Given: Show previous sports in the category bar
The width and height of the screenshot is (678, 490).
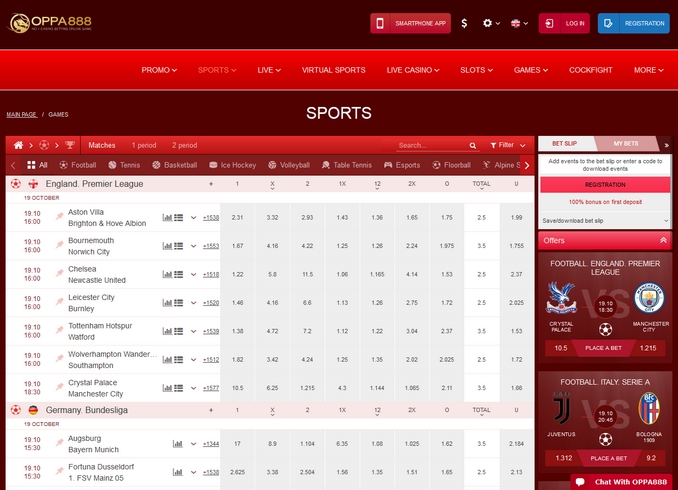Looking at the screenshot, I should click(x=13, y=165).
